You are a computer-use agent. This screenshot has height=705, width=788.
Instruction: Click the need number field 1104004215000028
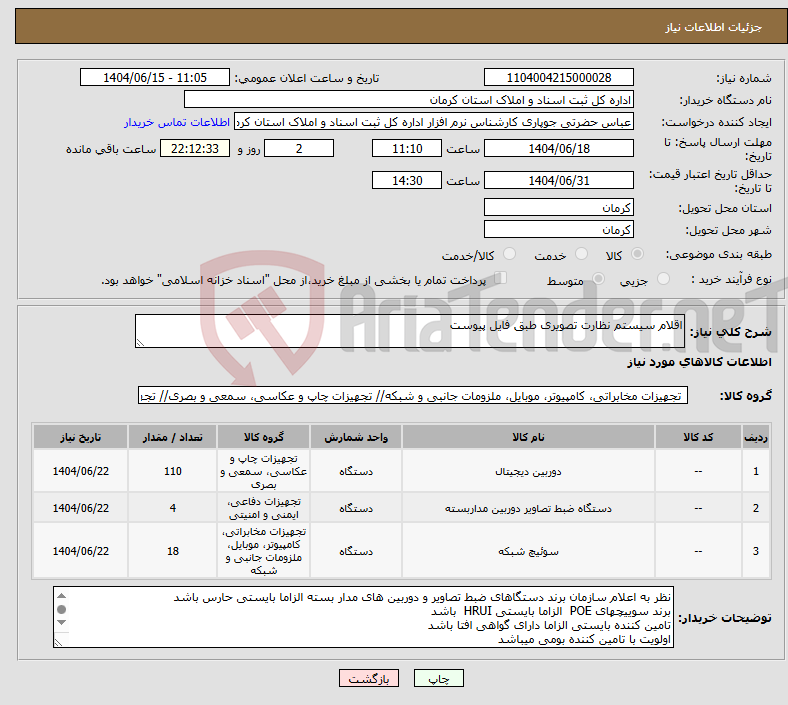[559, 78]
